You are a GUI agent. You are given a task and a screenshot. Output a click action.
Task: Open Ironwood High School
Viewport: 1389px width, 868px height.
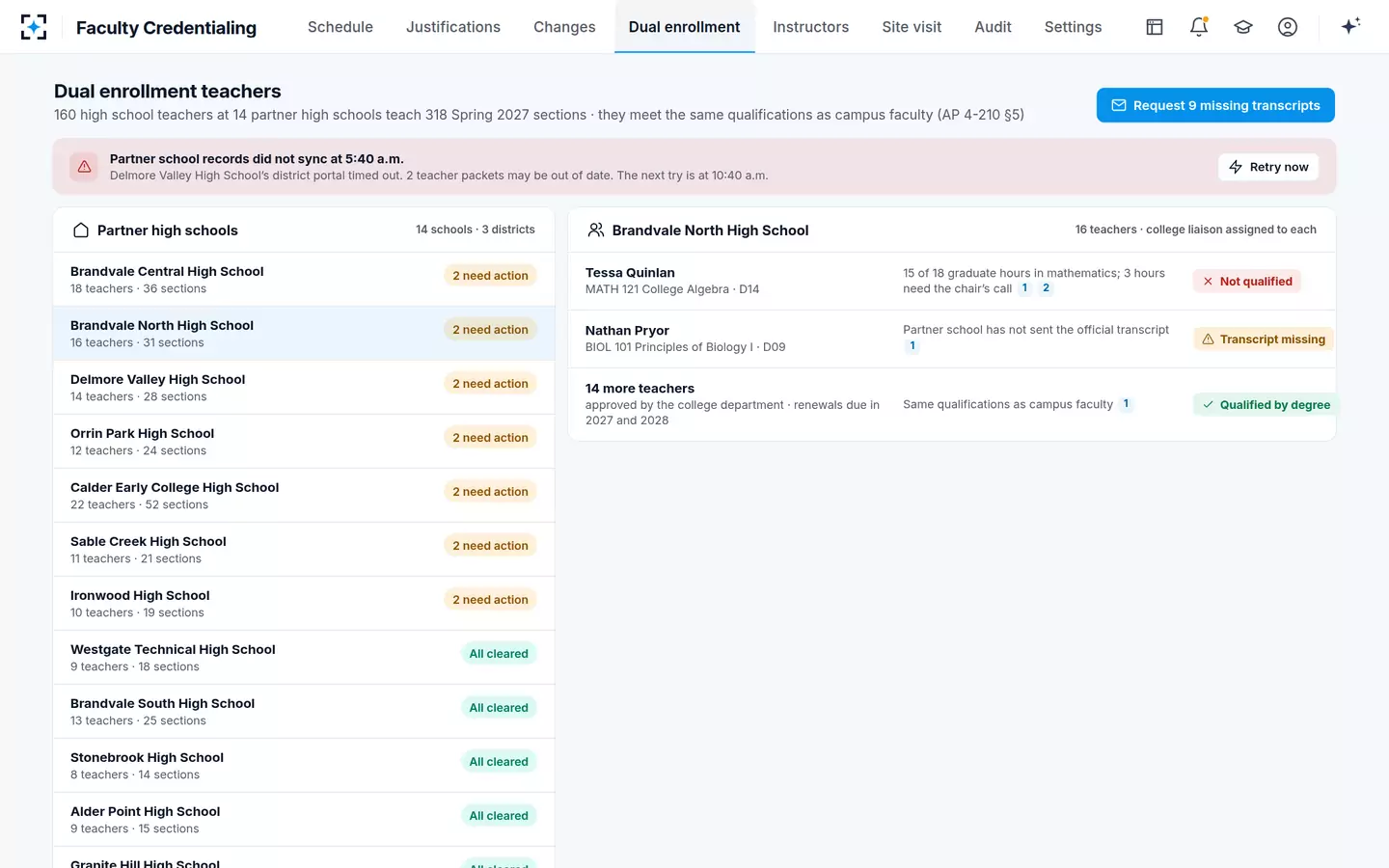304,604
